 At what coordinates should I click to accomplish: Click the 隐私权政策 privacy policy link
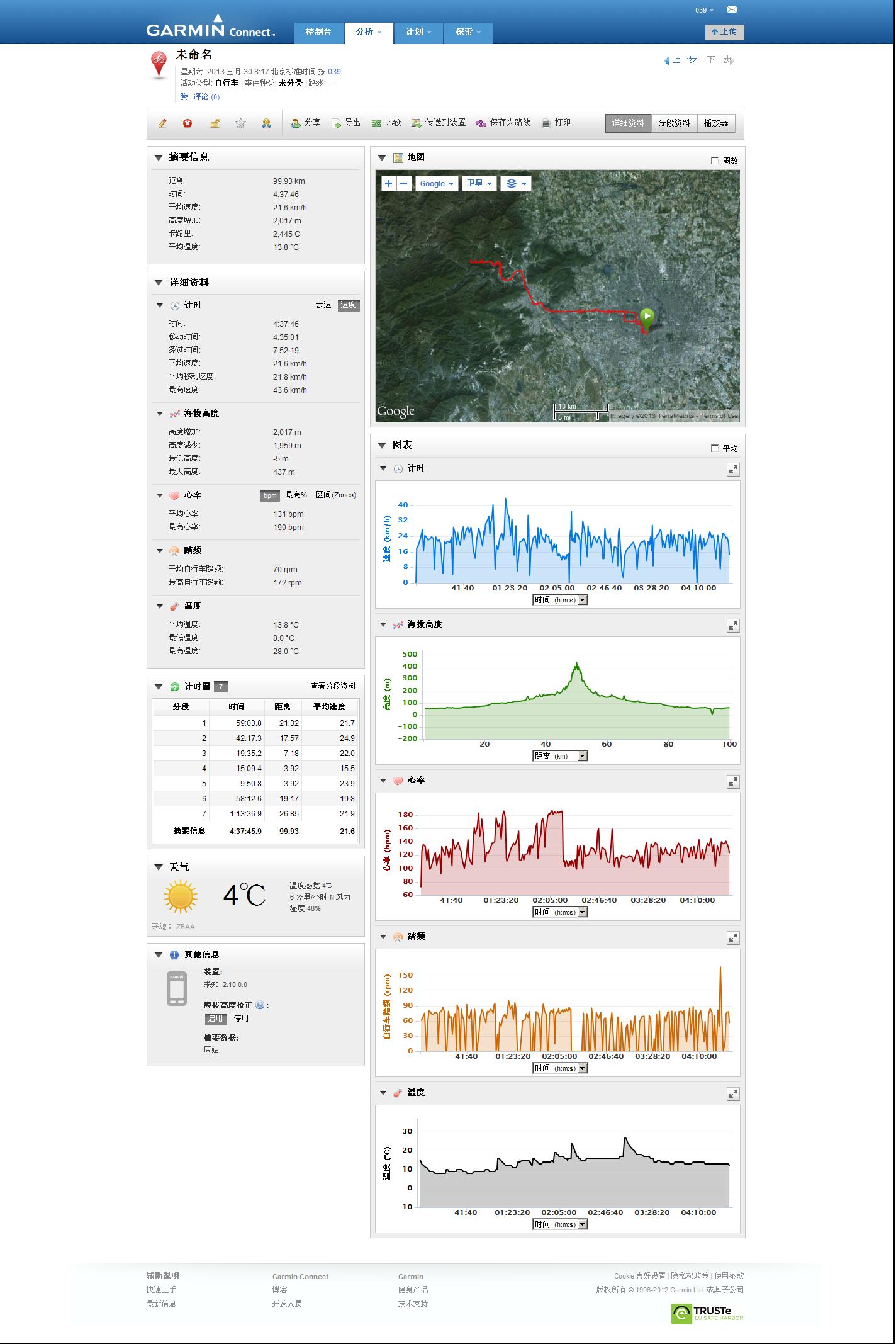(690, 1276)
